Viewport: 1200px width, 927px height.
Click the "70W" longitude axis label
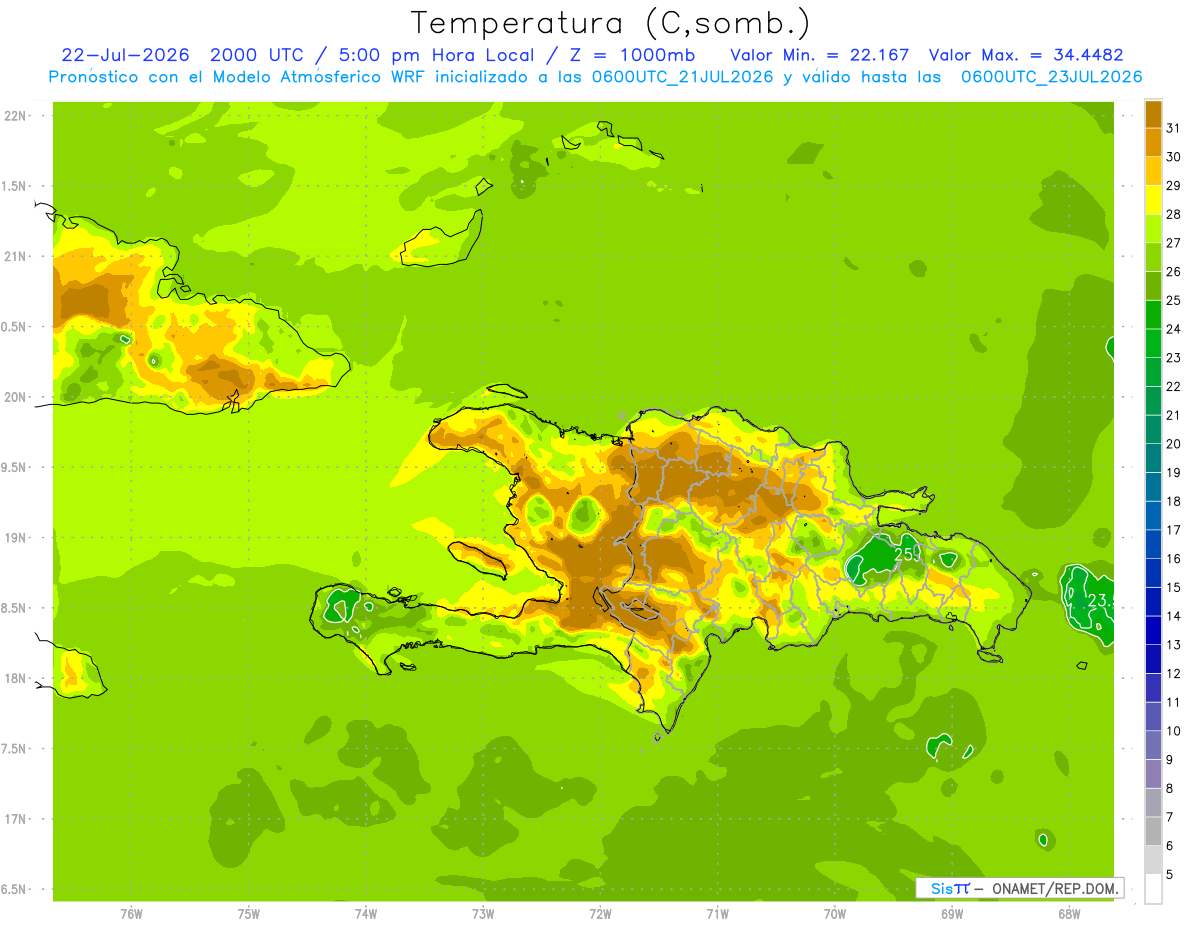(x=835, y=913)
